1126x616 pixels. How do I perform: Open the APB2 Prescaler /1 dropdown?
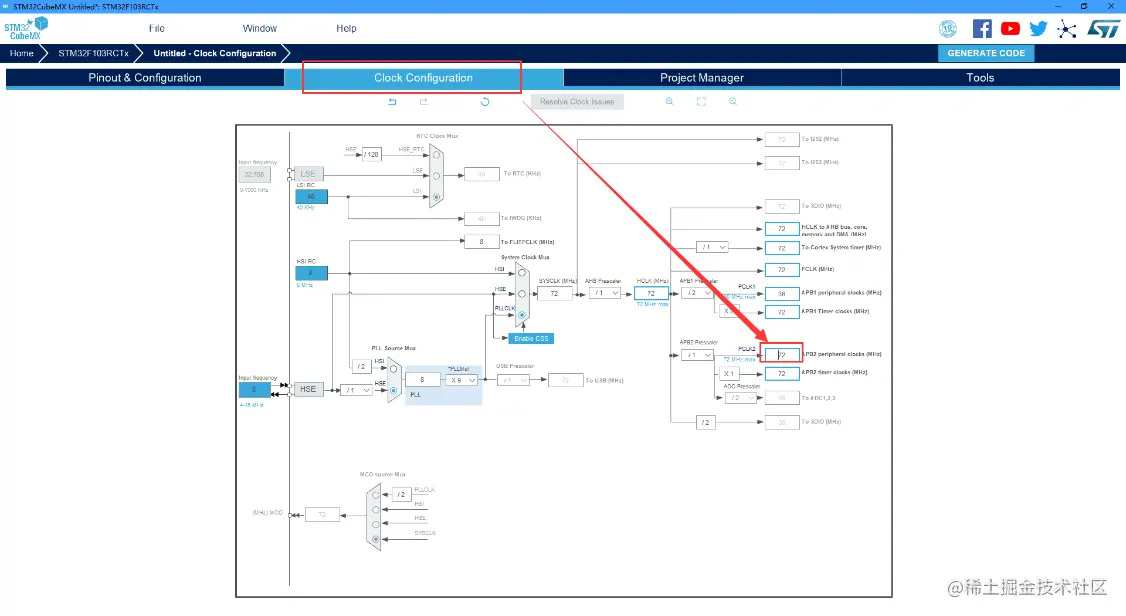(697, 355)
